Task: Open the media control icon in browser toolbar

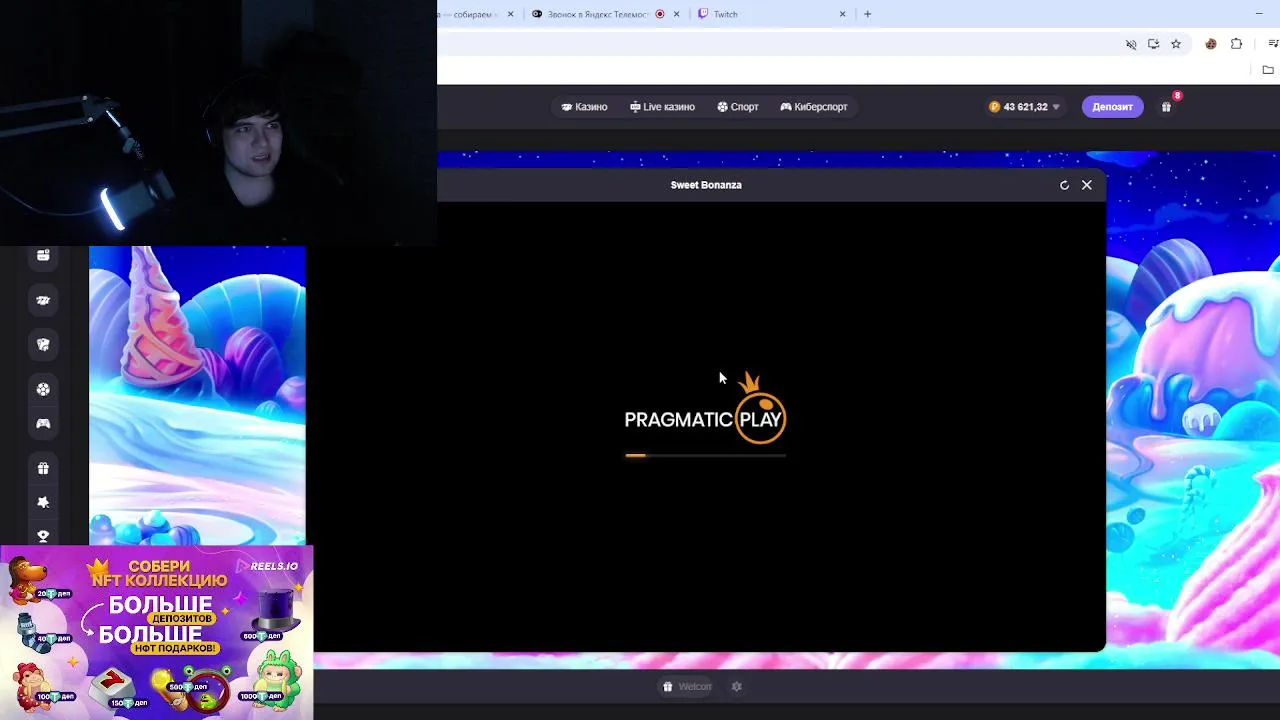Action: pyautogui.click(x=1272, y=44)
